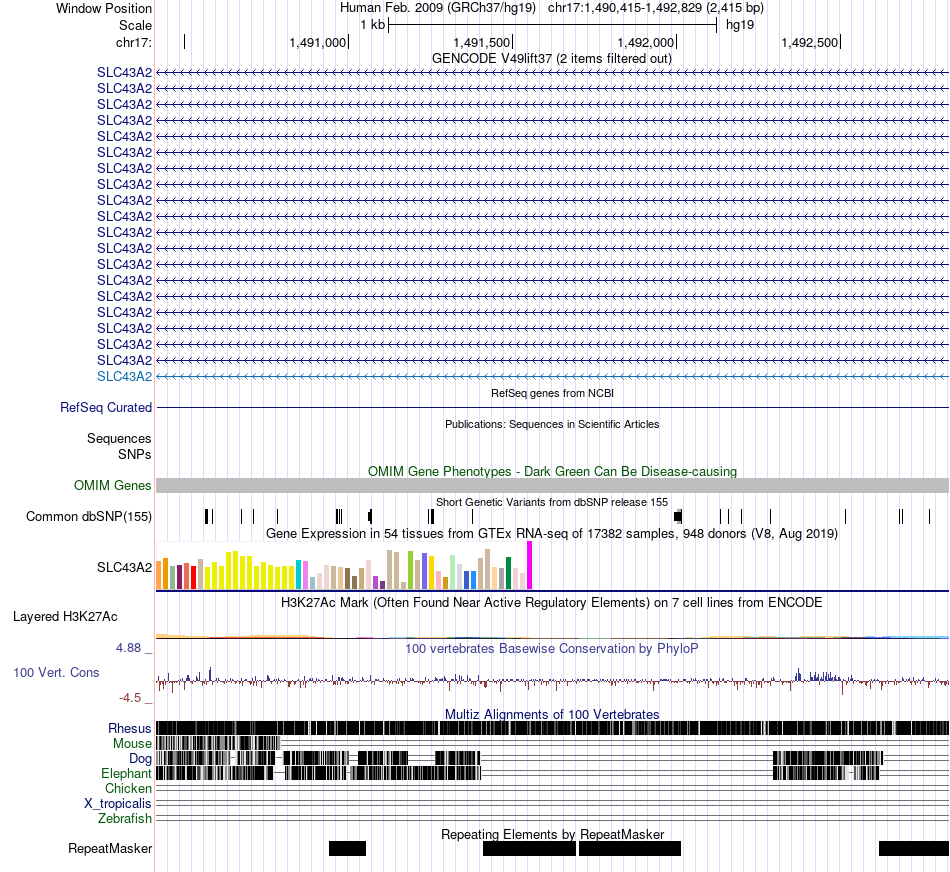Open the RefSeq Curated track label

tap(106, 407)
